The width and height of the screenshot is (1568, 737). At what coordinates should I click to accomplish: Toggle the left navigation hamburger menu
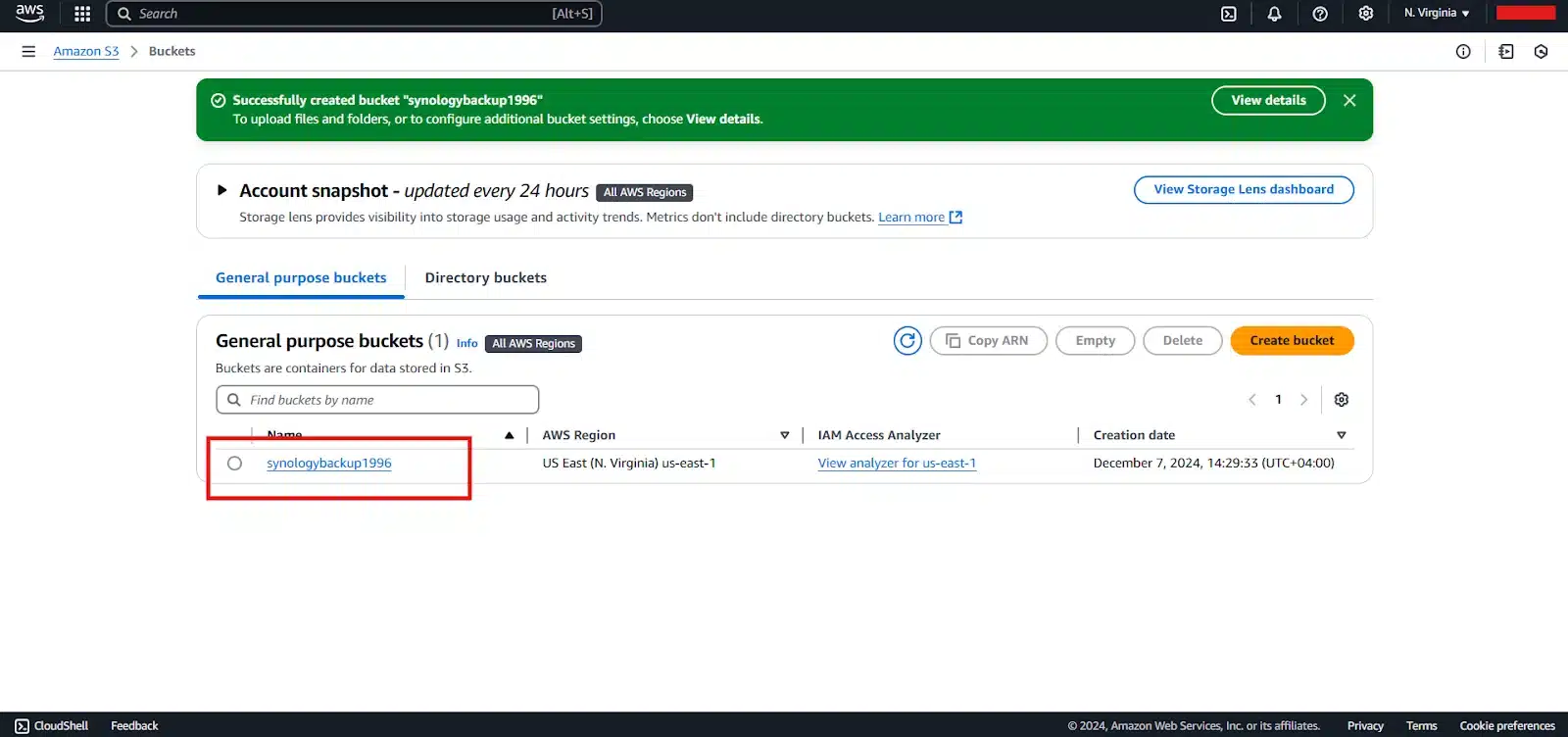click(28, 51)
